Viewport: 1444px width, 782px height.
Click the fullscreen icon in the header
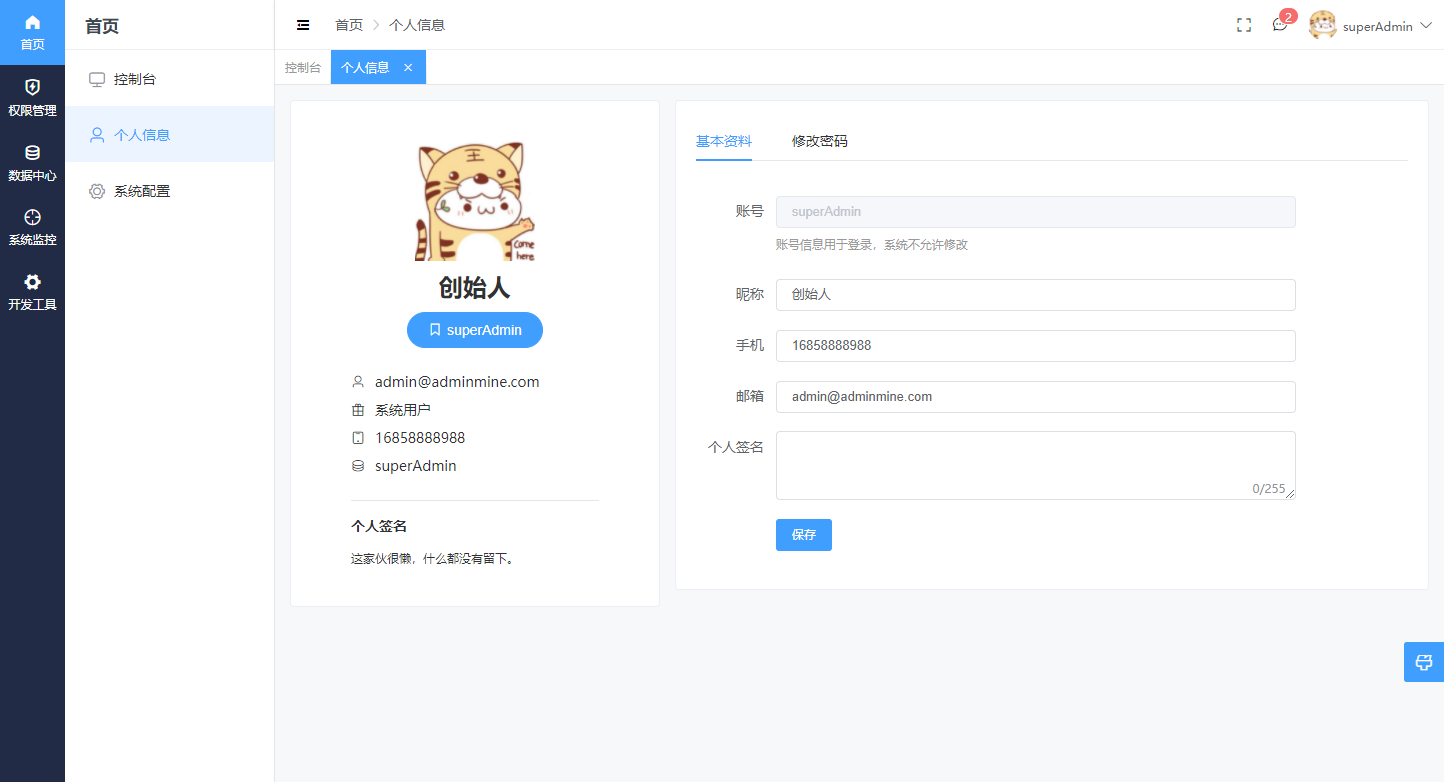[1243, 24]
